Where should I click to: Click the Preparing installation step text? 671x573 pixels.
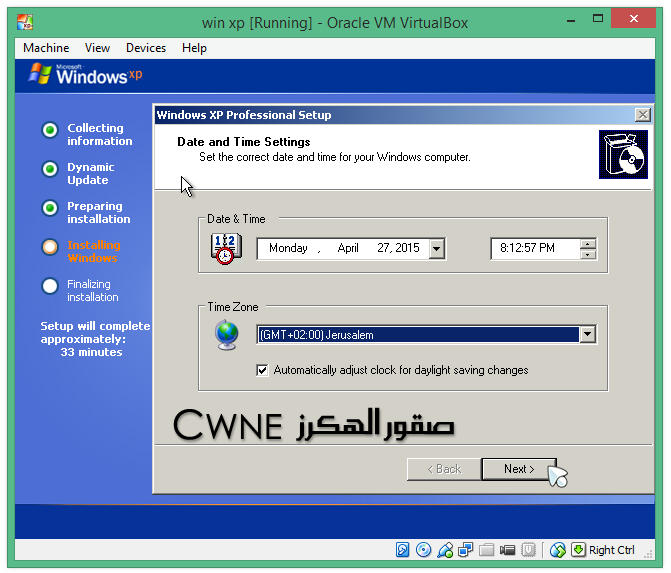click(x=98, y=212)
